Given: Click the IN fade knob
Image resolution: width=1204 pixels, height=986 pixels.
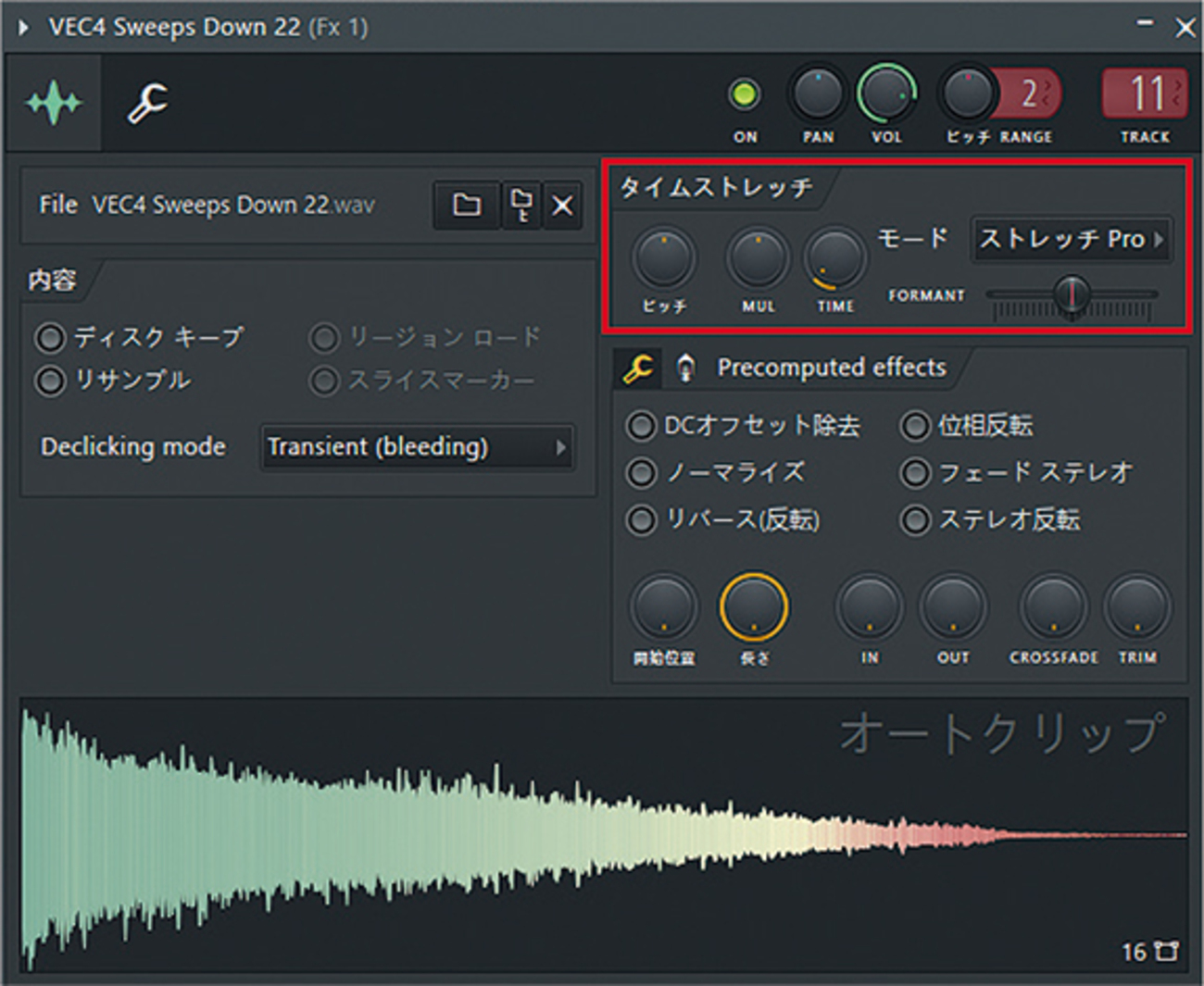Looking at the screenshot, I should 869,608.
